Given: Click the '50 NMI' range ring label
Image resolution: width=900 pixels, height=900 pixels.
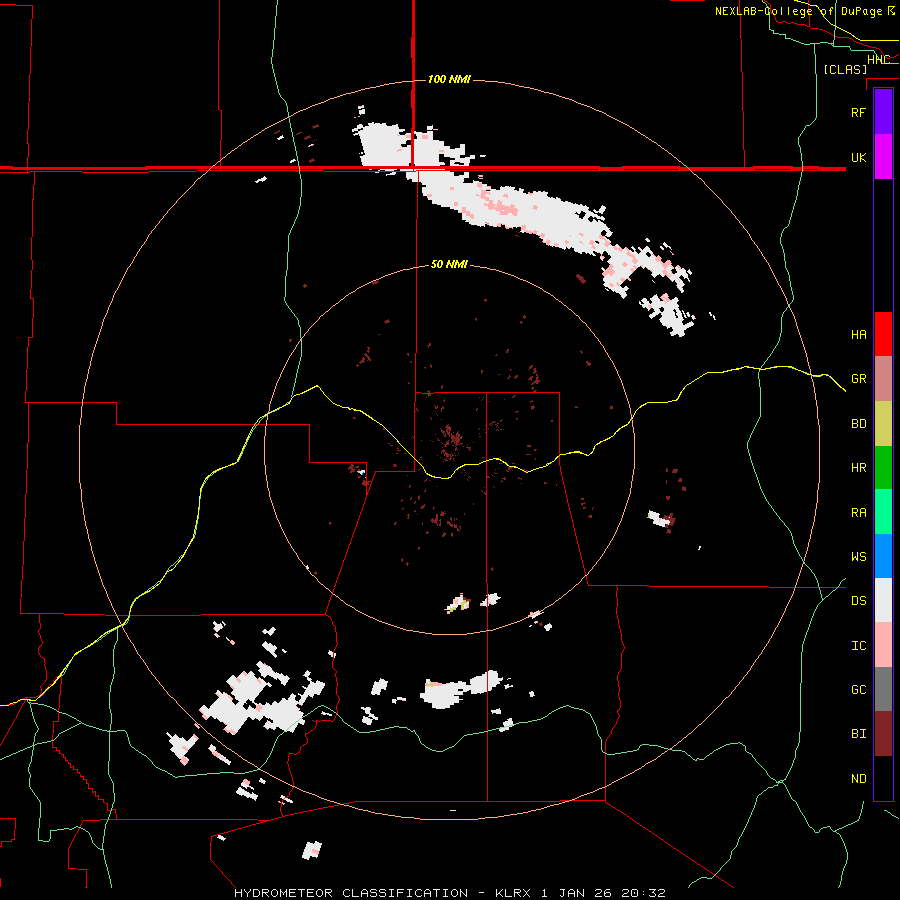Looking at the screenshot, I should tap(449, 265).
